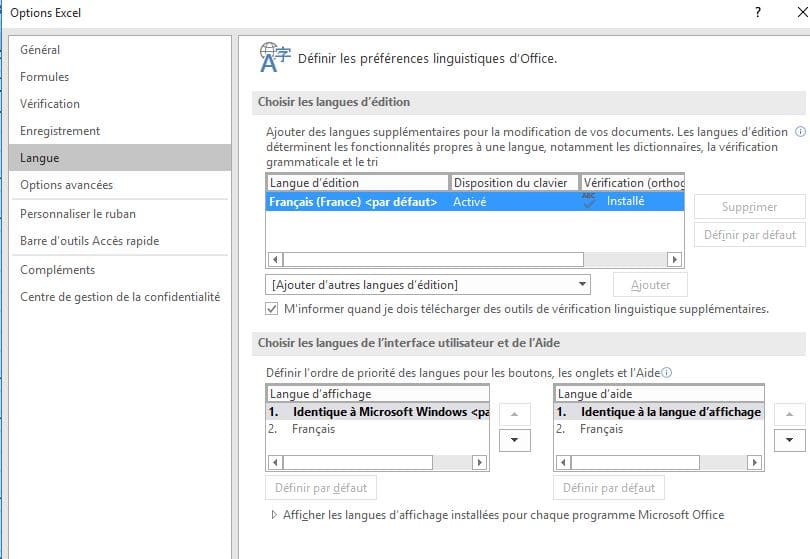This screenshot has width=810, height=559.
Task: Open the Vérification category
Action: tap(120, 103)
